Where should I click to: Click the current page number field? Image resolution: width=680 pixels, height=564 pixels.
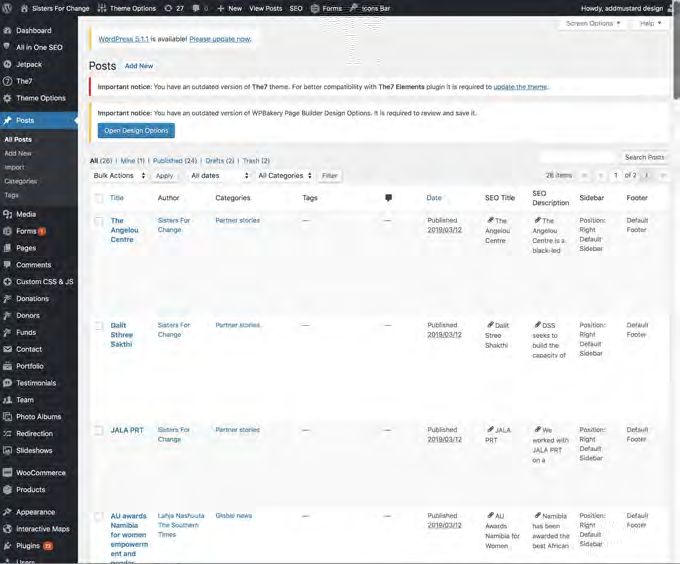click(x=615, y=176)
